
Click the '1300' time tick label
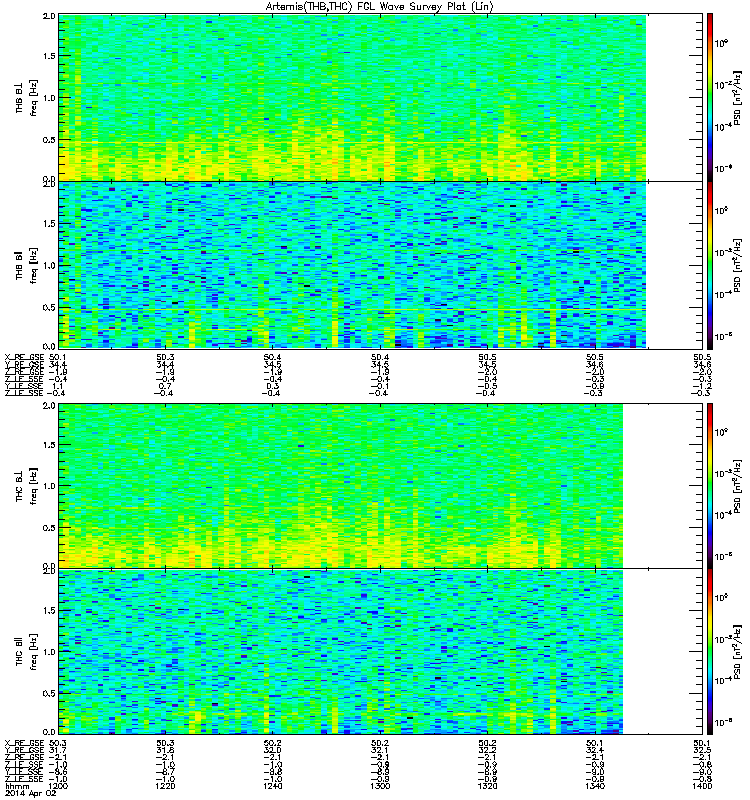coord(380,786)
